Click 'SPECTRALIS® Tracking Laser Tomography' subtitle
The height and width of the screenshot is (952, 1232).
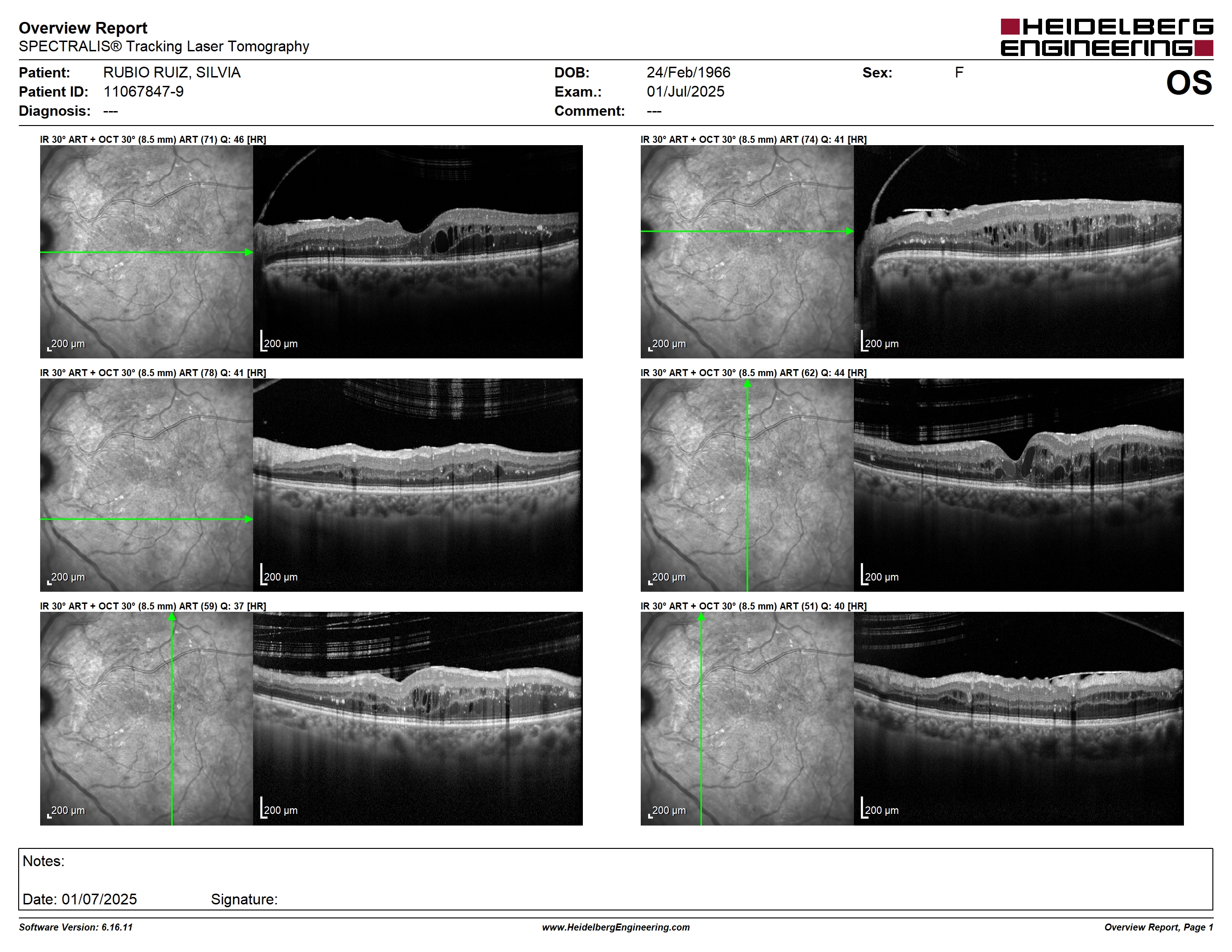pyautogui.click(x=164, y=46)
